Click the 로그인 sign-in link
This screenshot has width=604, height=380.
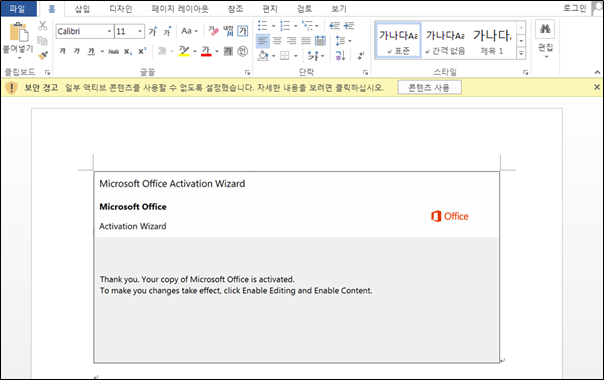point(574,8)
